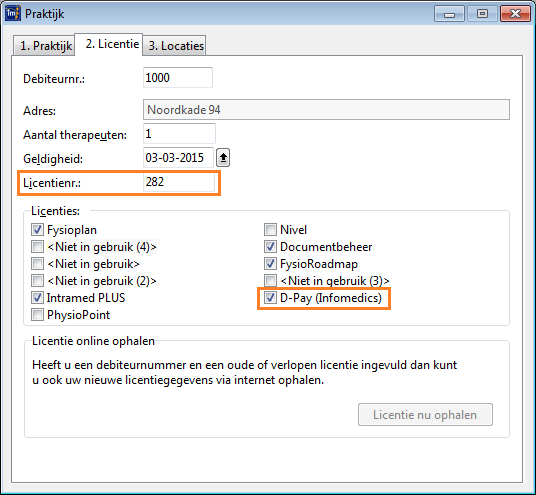
Task: Toggle the <Niet in gebruik (4)> checkbox
Action: pyautogui.click(x=37, y=246)
